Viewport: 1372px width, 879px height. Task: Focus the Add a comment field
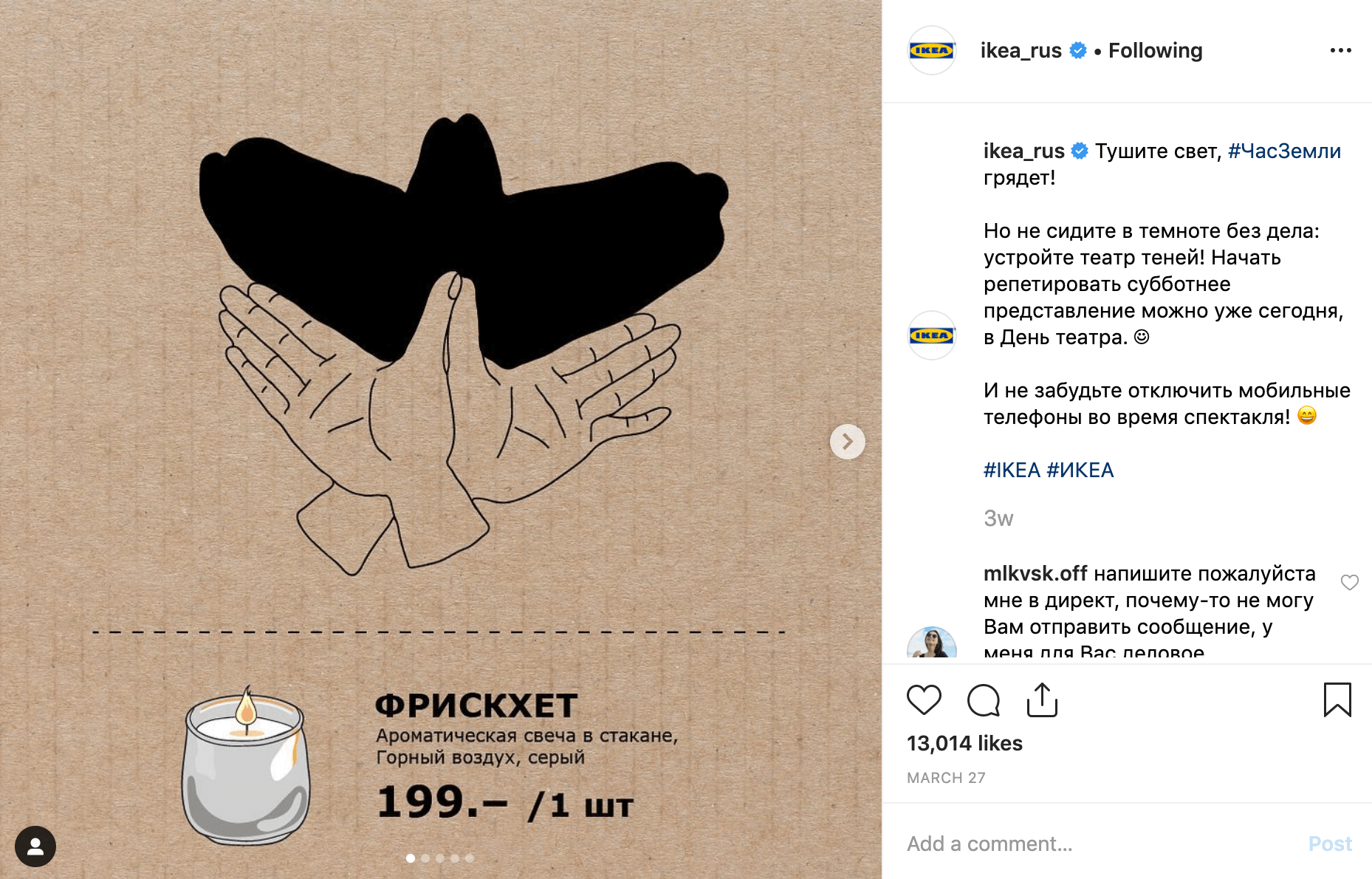coord(1100,844)
